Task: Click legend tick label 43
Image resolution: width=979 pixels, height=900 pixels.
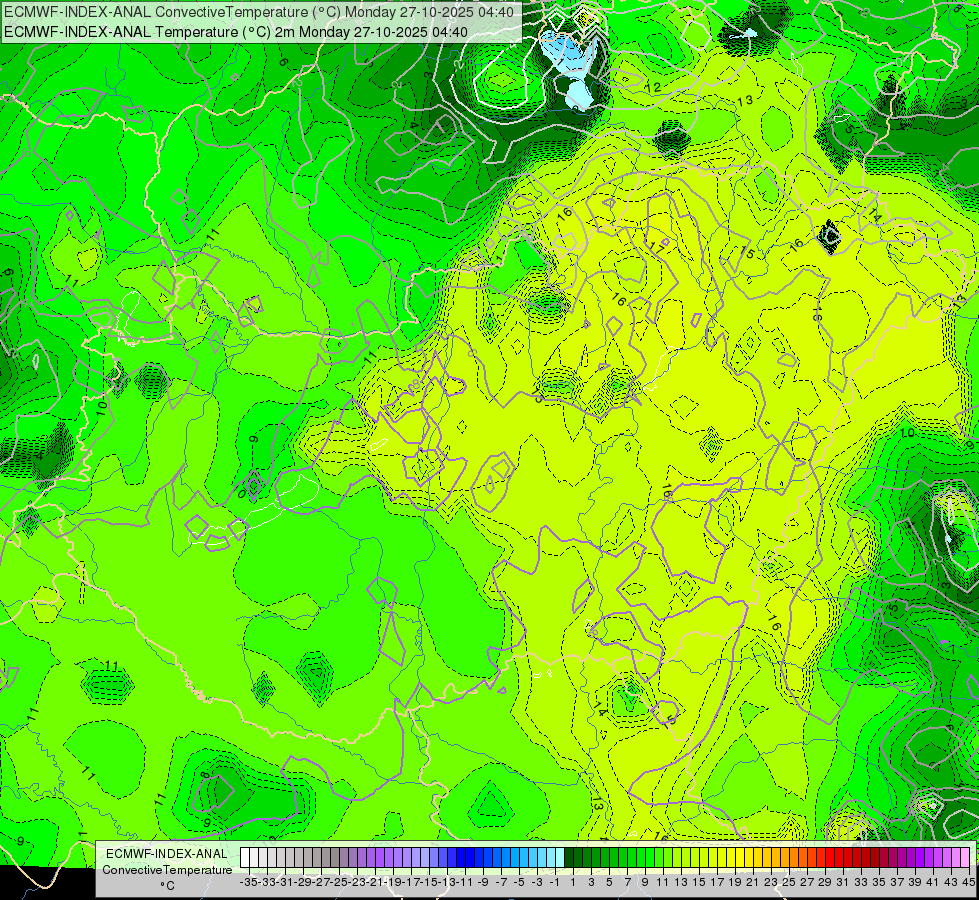Action: 951,882
